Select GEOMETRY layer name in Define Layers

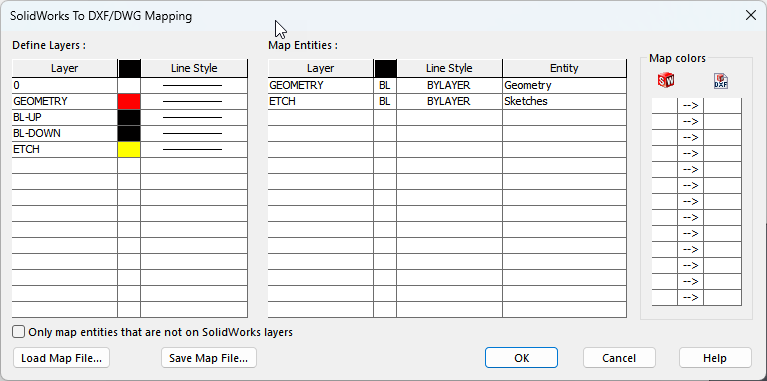[65, 101]
